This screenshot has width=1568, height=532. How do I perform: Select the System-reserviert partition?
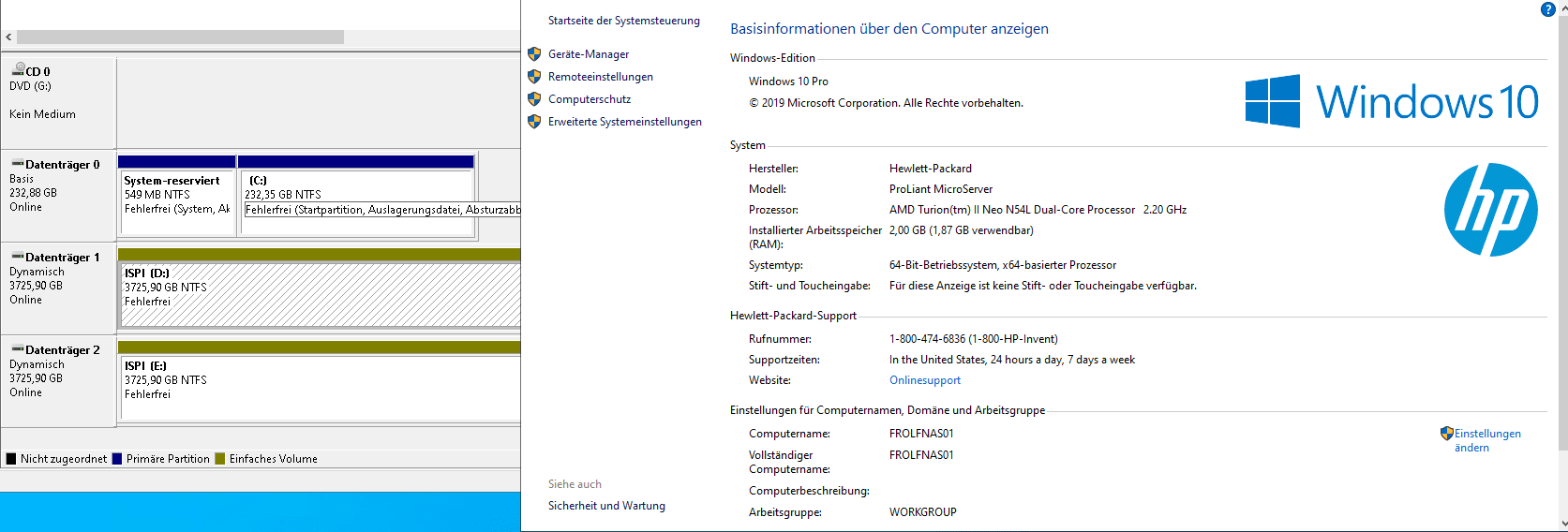point(177,195)
